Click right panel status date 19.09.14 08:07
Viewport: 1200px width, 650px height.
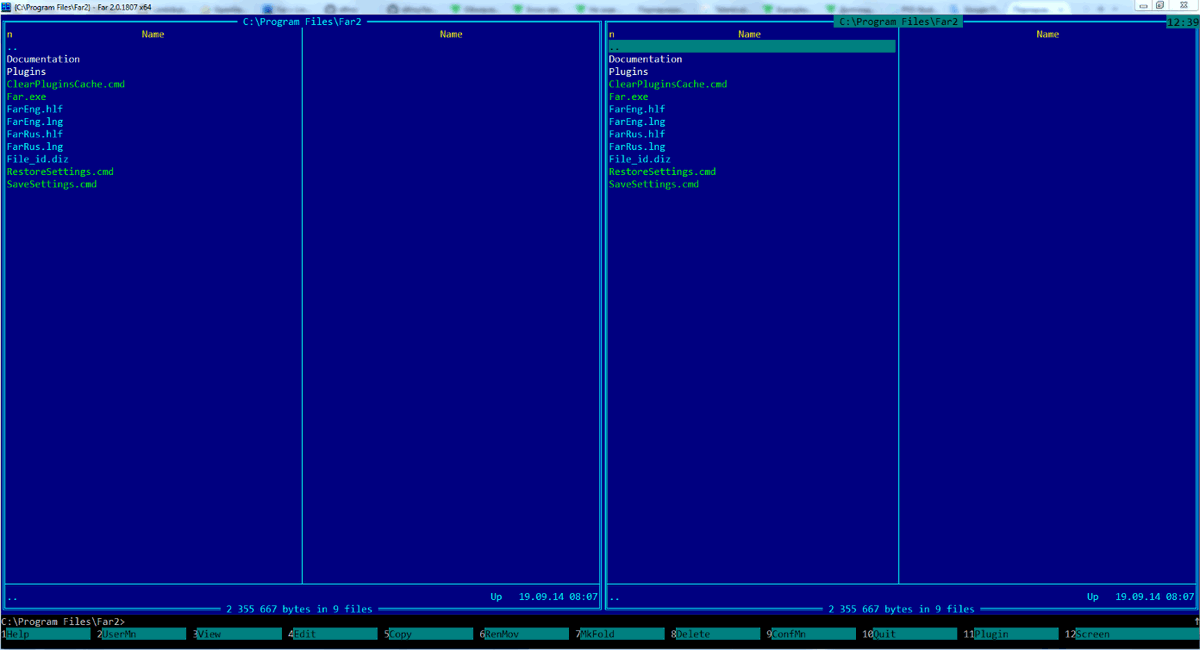[1155, 597]
